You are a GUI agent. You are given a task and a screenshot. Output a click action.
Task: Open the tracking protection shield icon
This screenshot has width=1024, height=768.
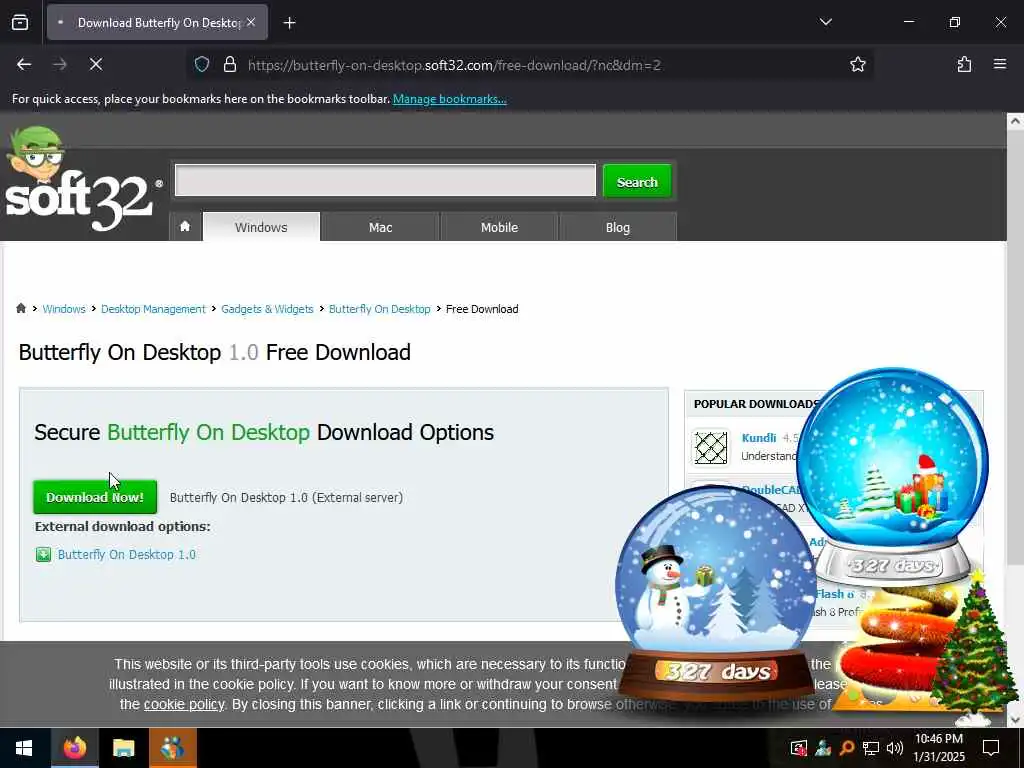(202, 65)
